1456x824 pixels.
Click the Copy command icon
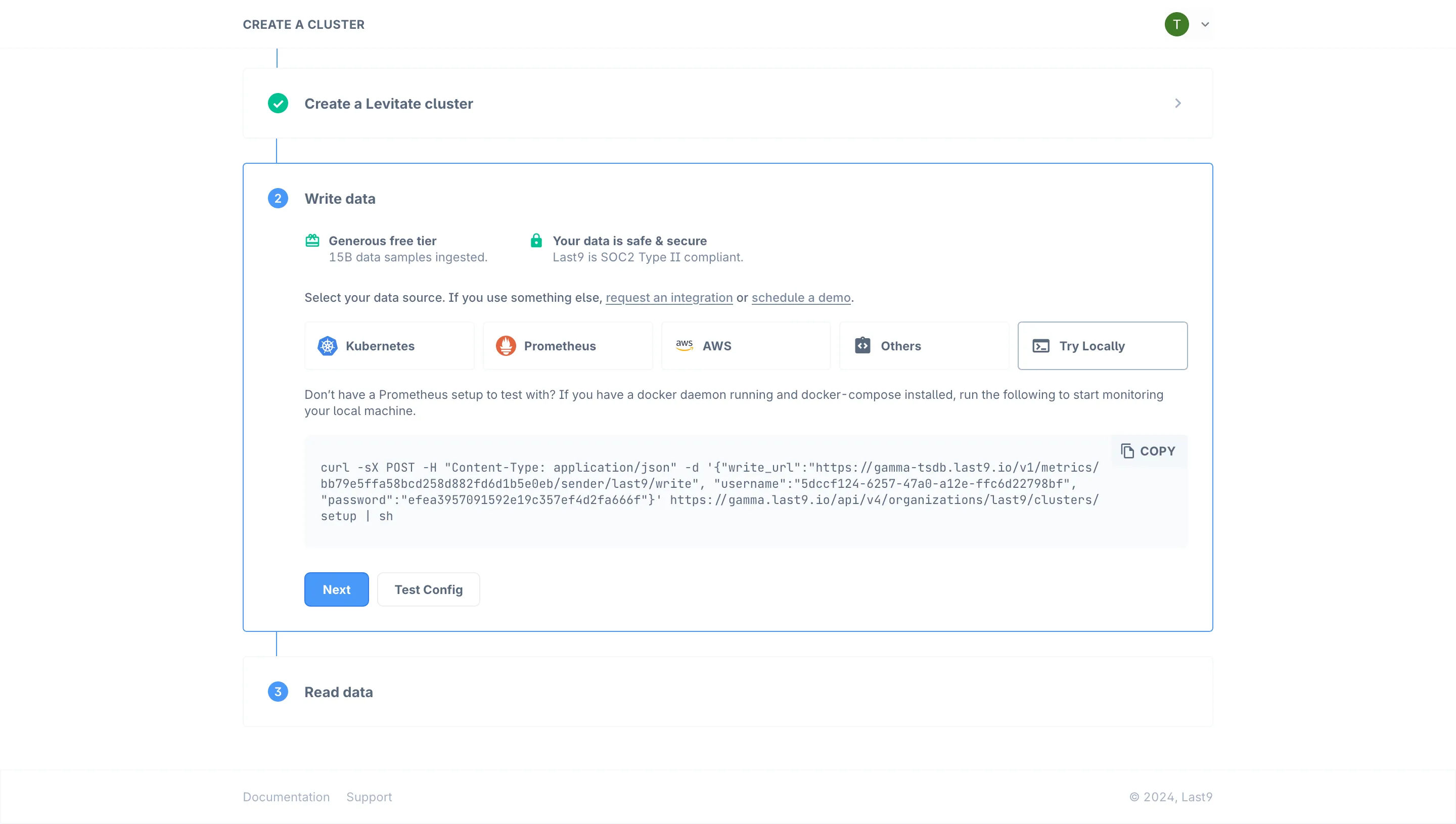point(1127,451)
